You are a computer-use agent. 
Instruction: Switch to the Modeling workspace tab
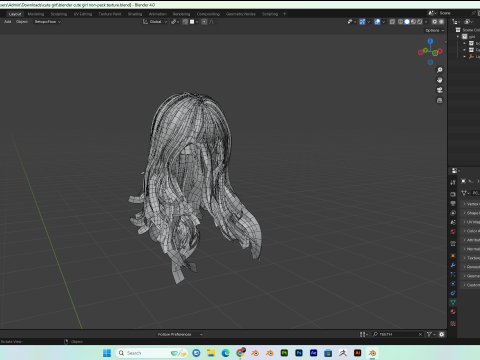(x=36, y=14)
